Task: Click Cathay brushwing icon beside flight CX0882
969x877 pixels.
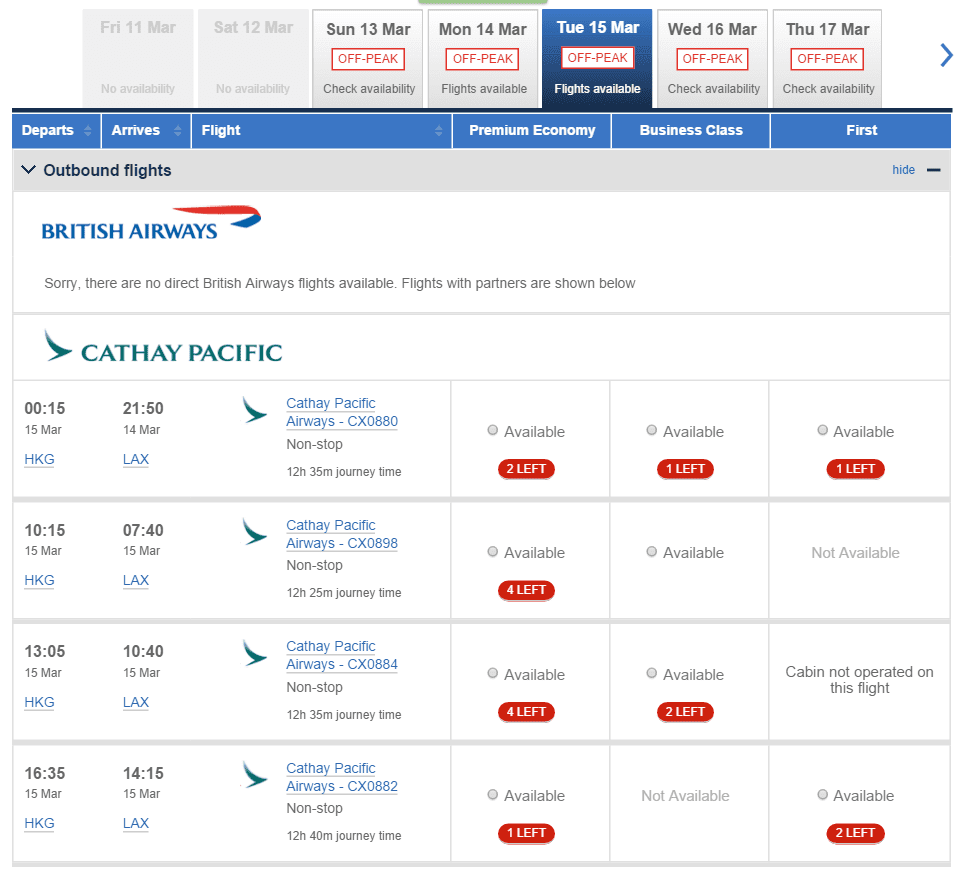Action: pyautogui.click(x=255, y=775)
